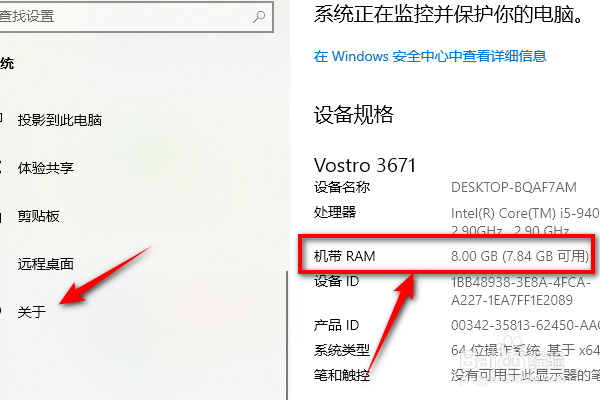Viewport: 600px width, 400px height.
Task: Select the 8.00 GB RAM value
Action: 520,256
